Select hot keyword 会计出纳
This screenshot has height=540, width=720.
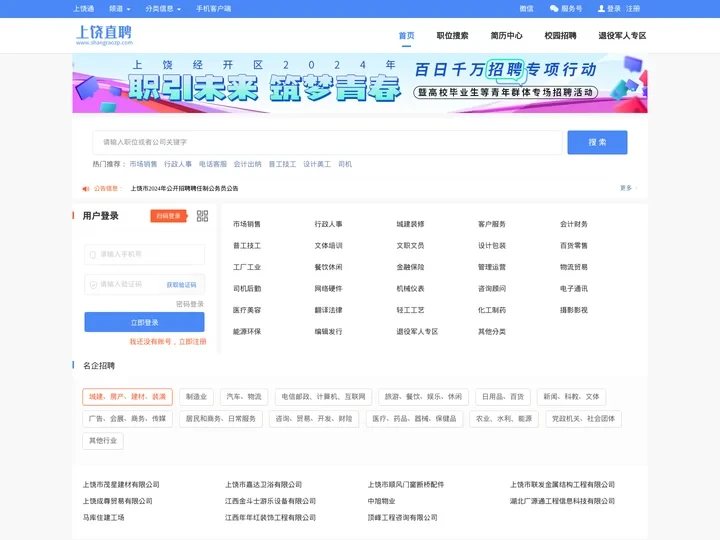[x=248, y=164]
